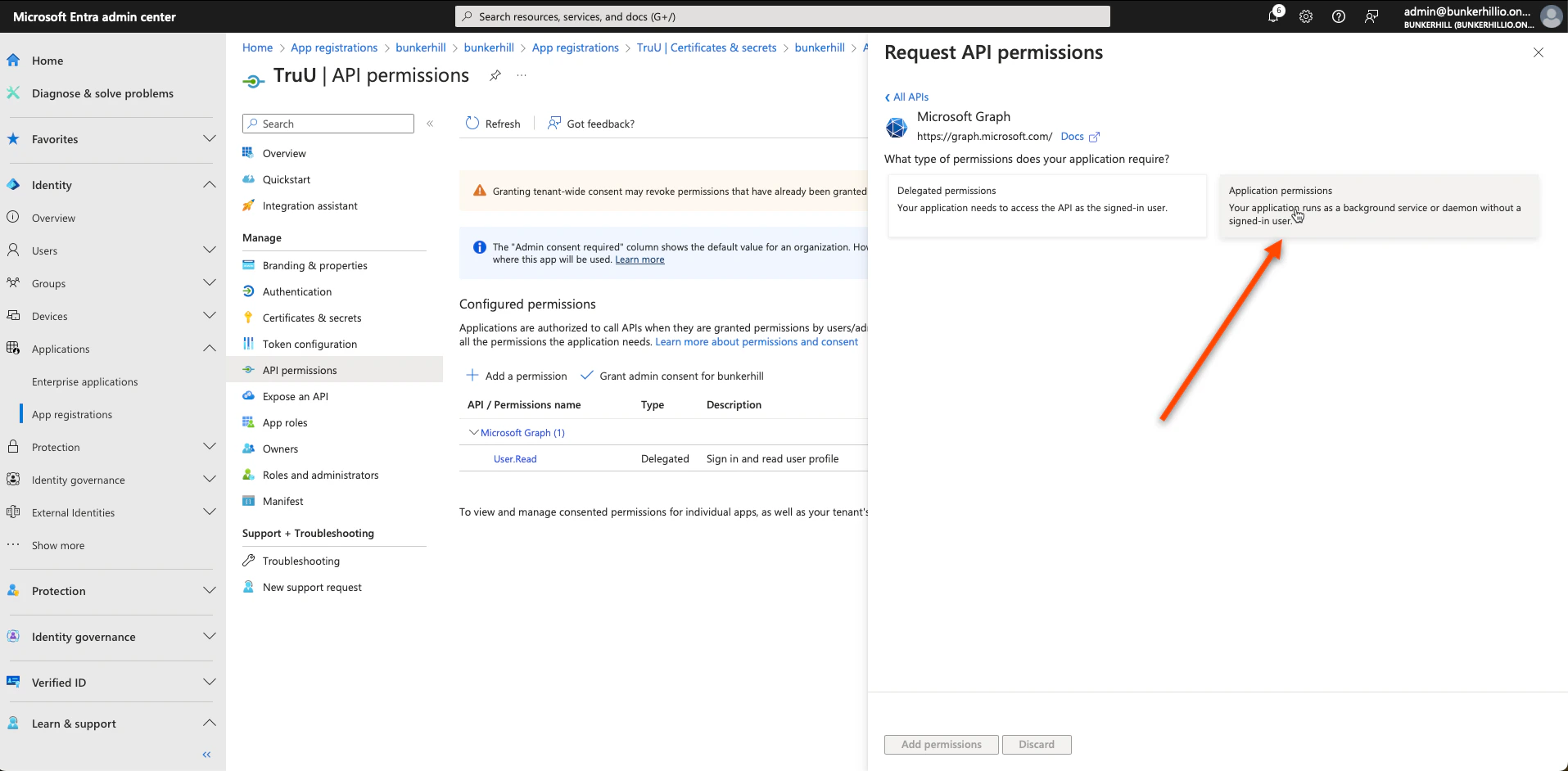The width and height of the screenshot is (1568, 771).
Task: Collapse the left navigation with bottom chevrons
Action: point(206,755)
